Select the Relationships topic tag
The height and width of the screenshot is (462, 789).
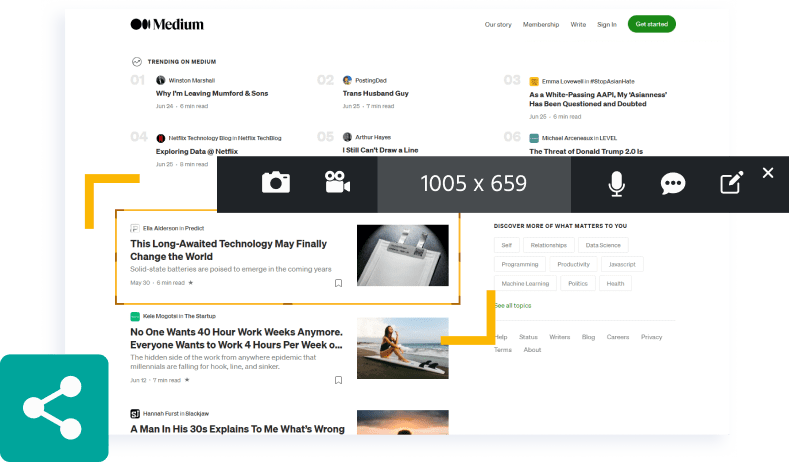(x=548, y=245)
